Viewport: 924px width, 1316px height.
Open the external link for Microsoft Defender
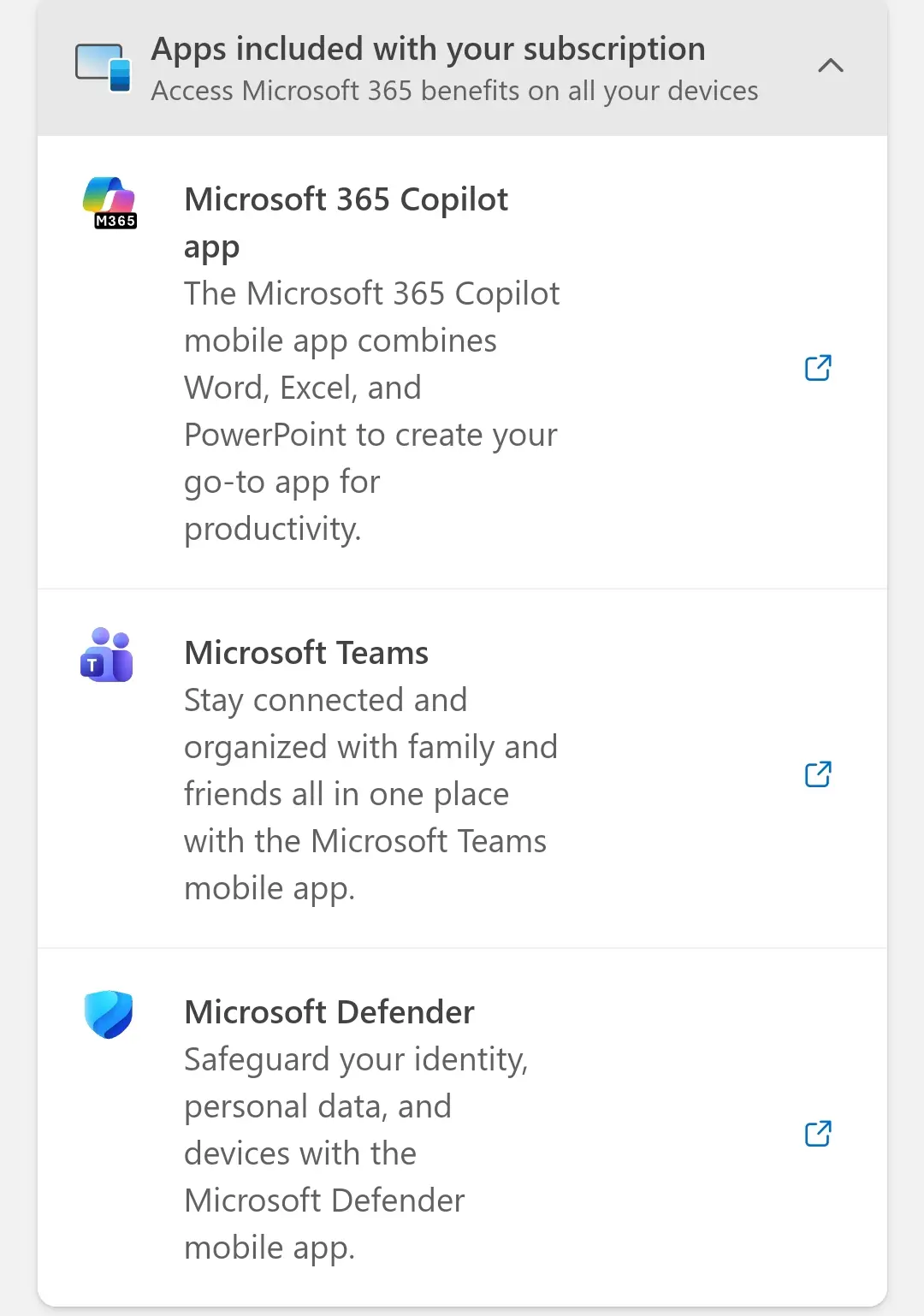818,1134
